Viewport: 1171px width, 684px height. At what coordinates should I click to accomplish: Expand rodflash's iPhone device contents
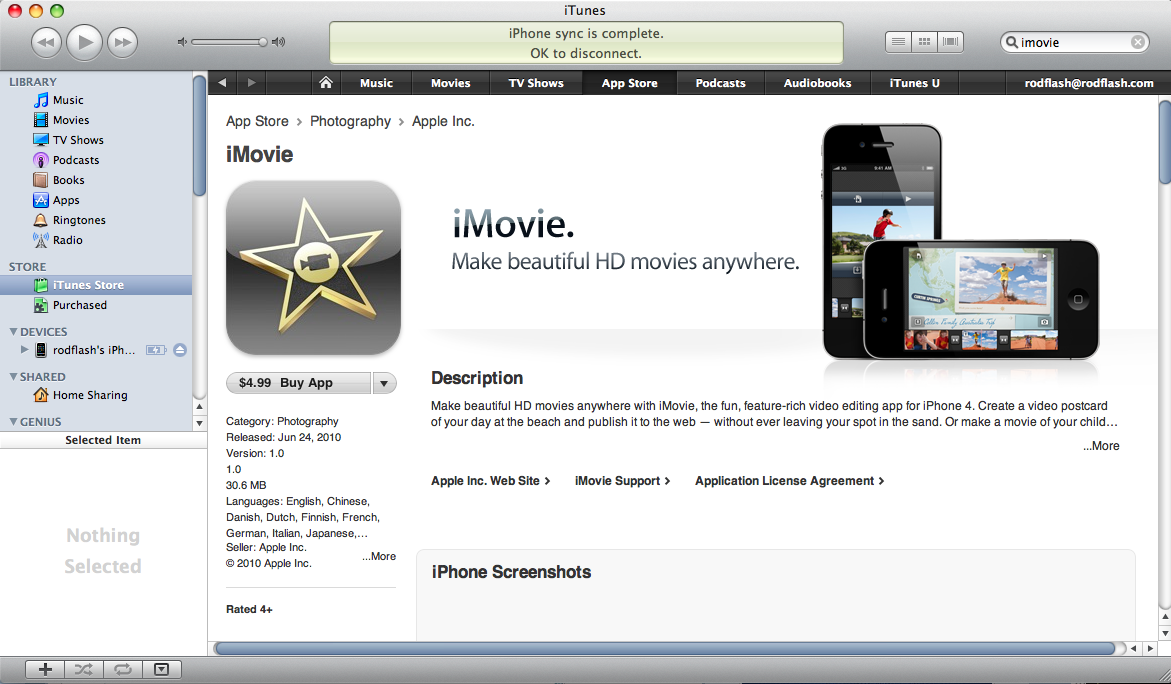click(x=25, y=349)
